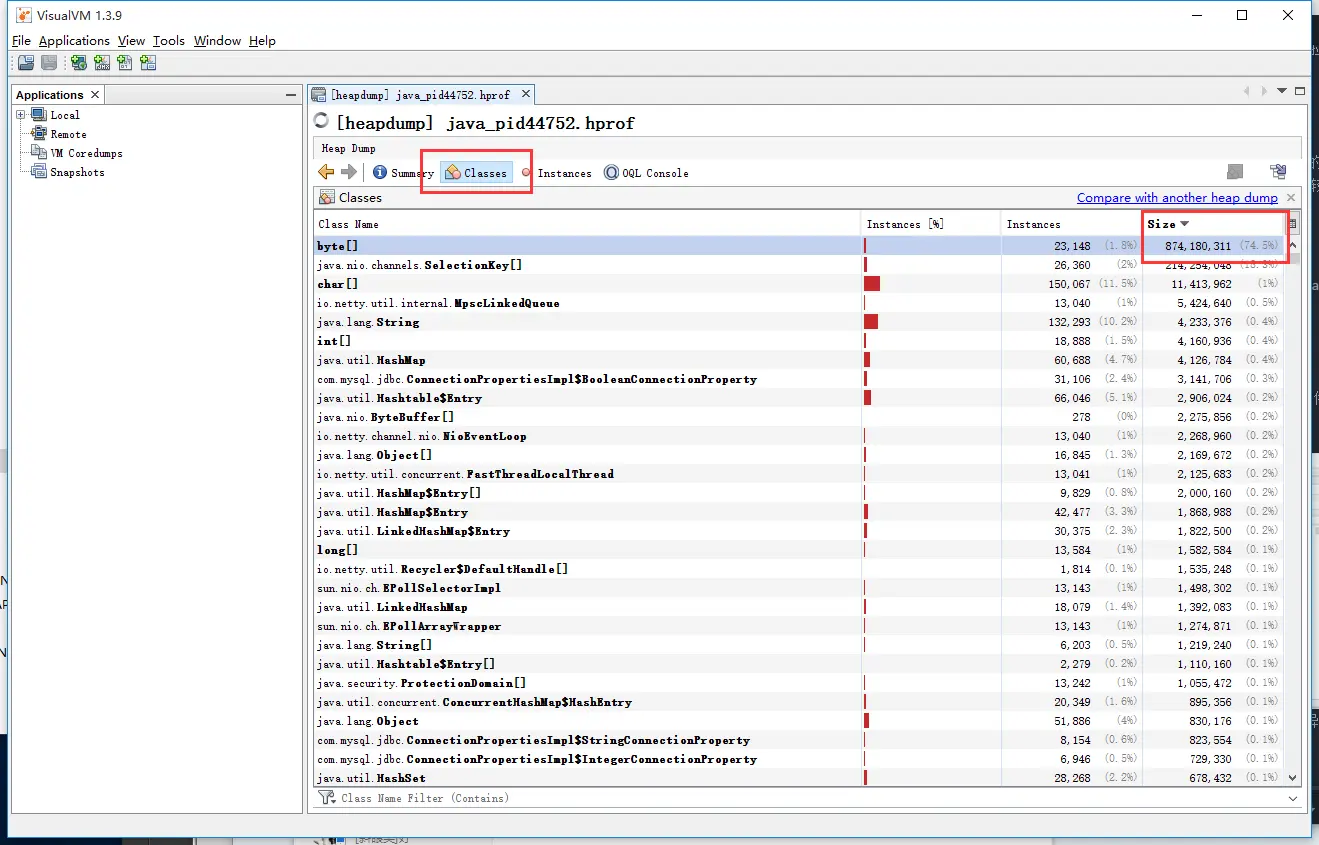This screenshot has height=845, width=1319.
Task: Sort by Instances [%] column header
Action: coord(931,224)
